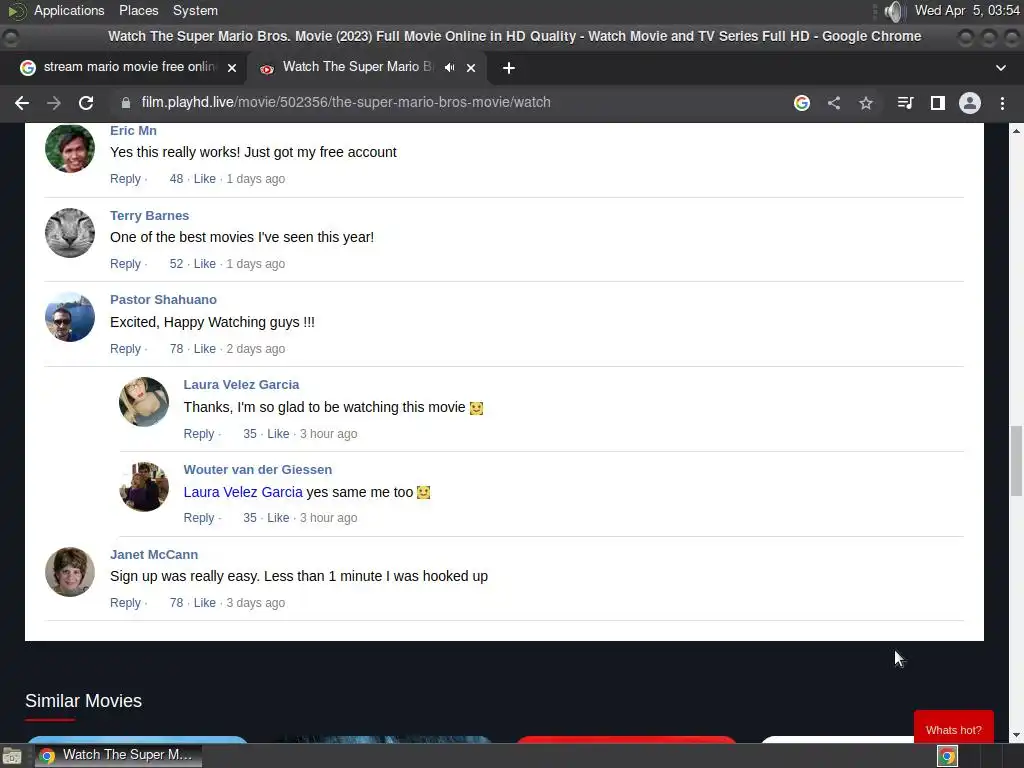Expand the tab search dropdown arrow
The image size is (1024, 768).
(1000, 67)
